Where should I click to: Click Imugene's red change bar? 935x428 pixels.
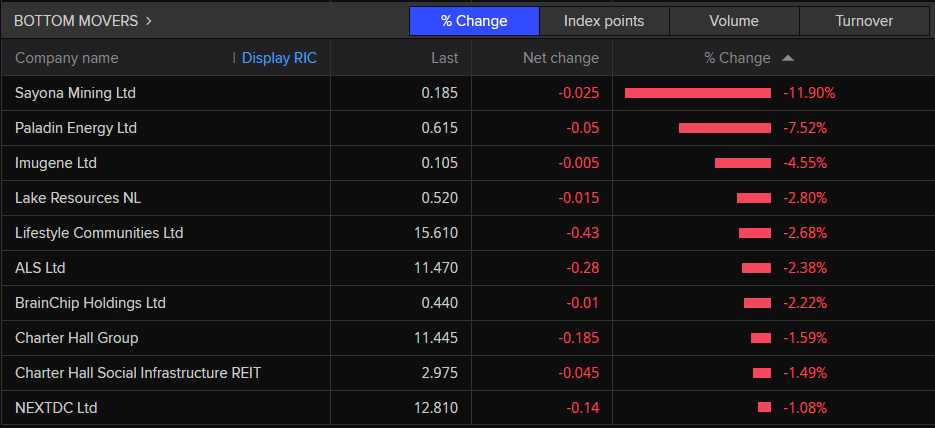743,163
